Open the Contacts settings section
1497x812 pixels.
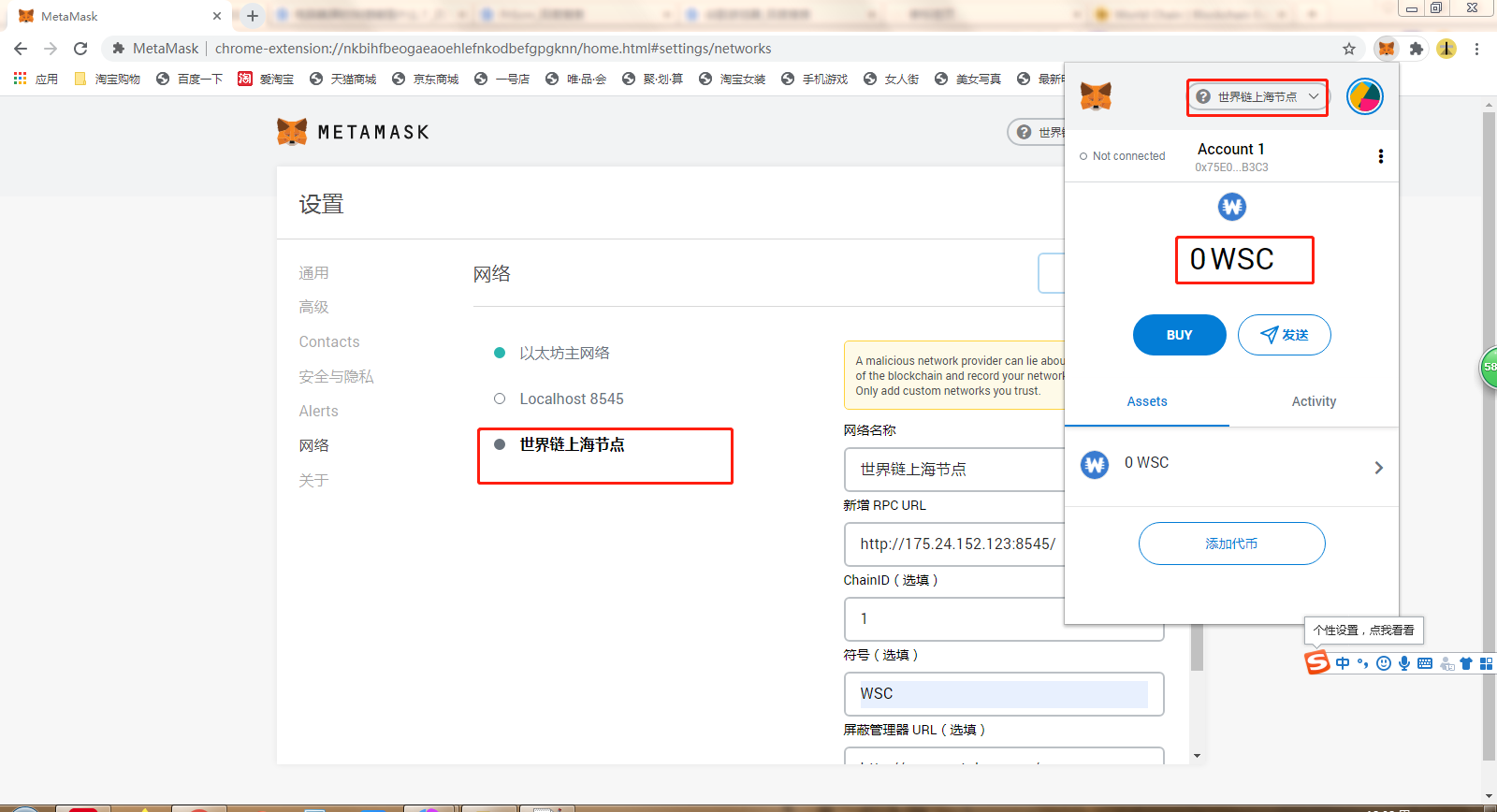[x=329, y=341]
